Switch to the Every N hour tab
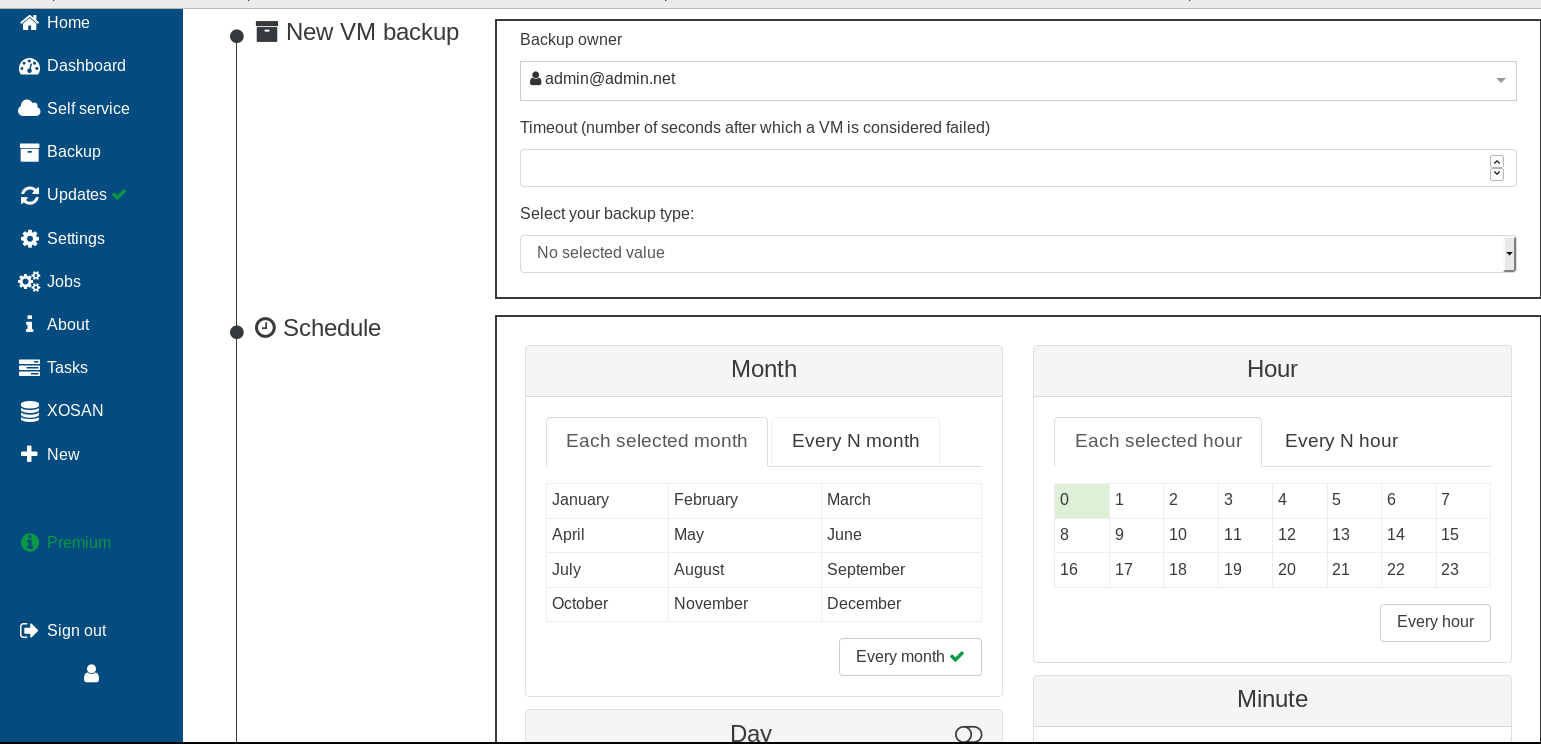The image size is (1541, 744). [x=1341, y=442]
